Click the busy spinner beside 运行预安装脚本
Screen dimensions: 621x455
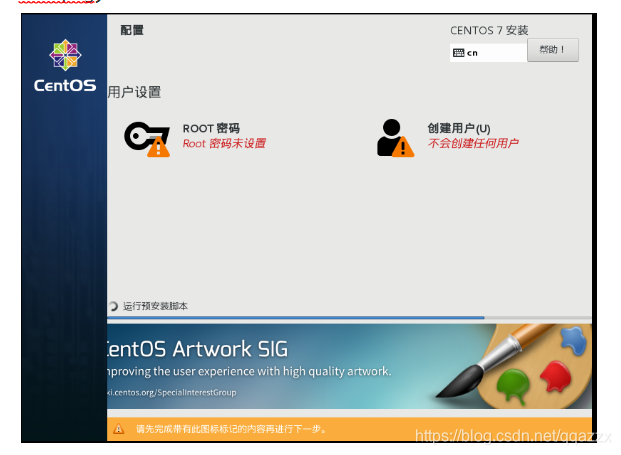coord(113,306)
